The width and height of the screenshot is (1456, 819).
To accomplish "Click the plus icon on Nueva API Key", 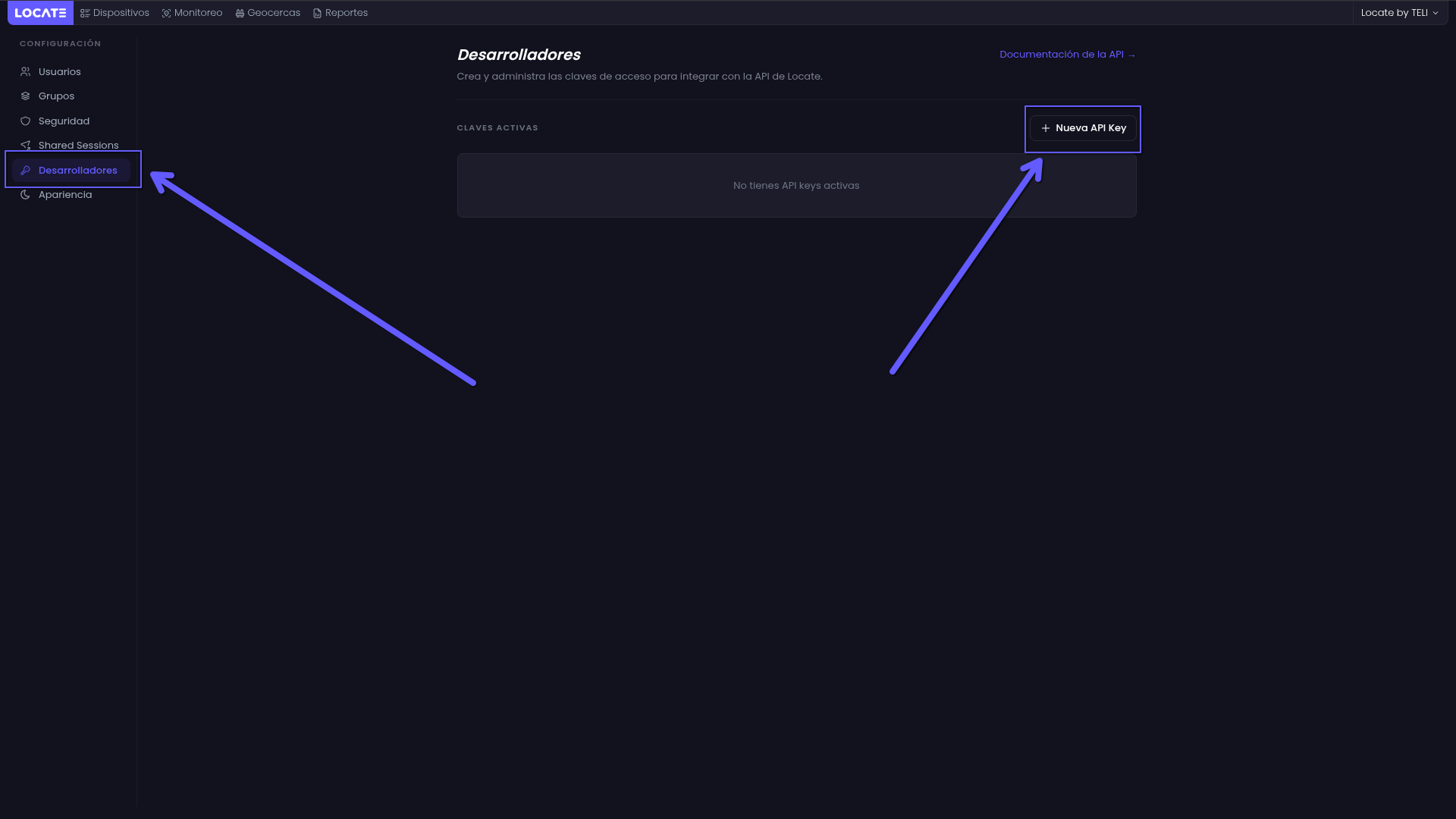I will [x=1046, y=128].
